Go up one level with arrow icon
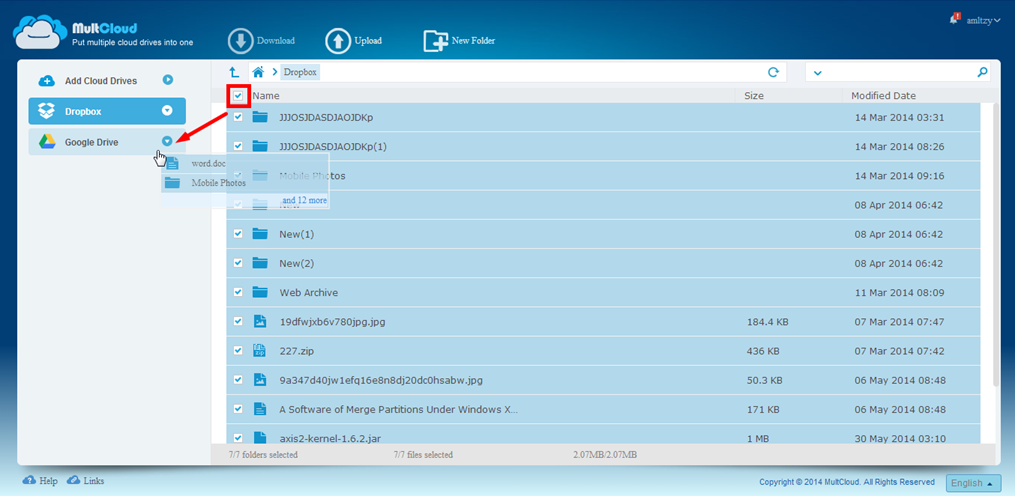 point(234,72)
